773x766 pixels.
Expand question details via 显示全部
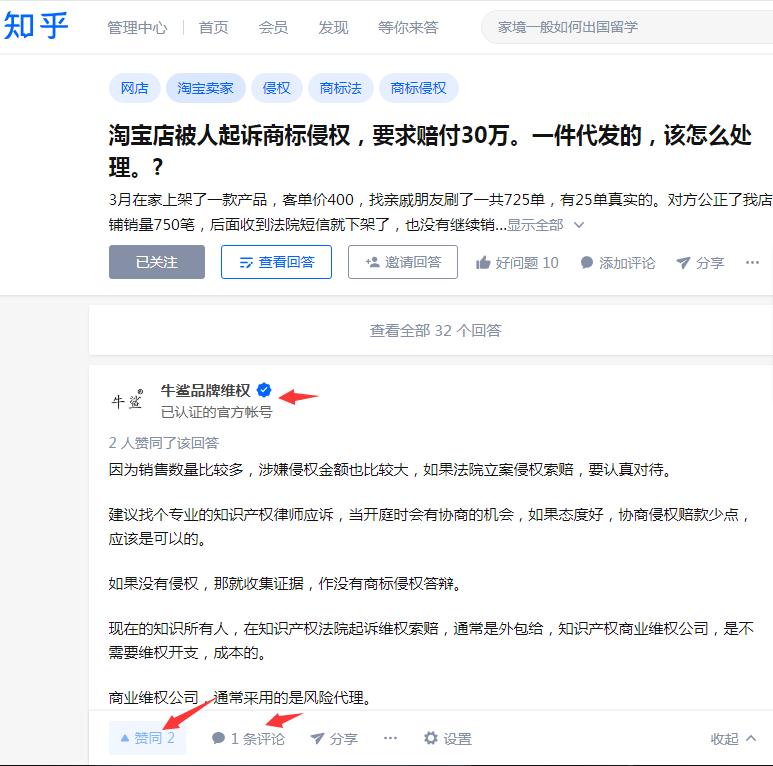click(x=545, y=225)
